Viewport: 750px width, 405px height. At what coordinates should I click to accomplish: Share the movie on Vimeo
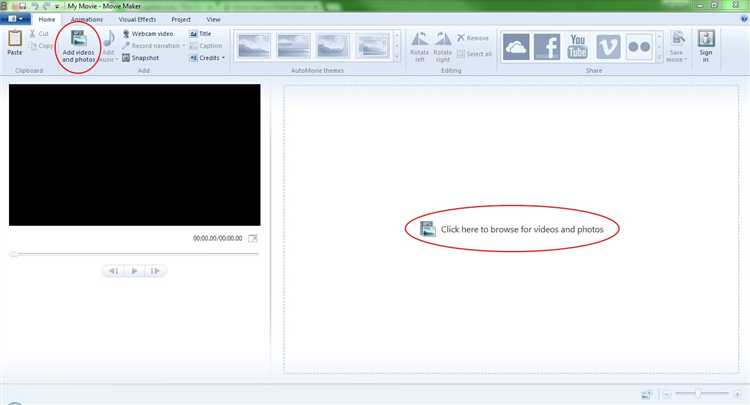pos(608,47)
